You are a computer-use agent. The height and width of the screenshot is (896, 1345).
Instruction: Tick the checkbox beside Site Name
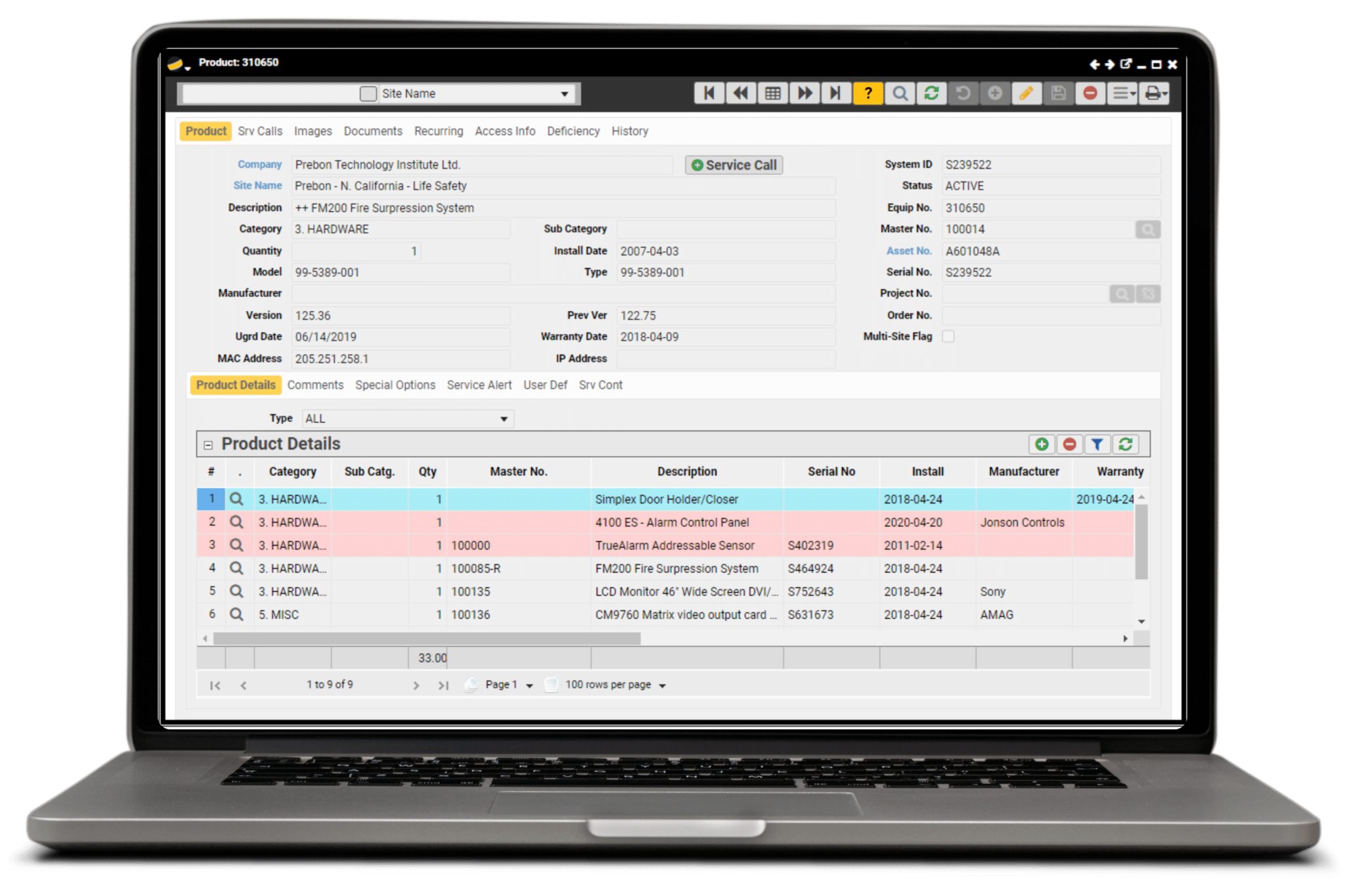click(x=368, y=93)
